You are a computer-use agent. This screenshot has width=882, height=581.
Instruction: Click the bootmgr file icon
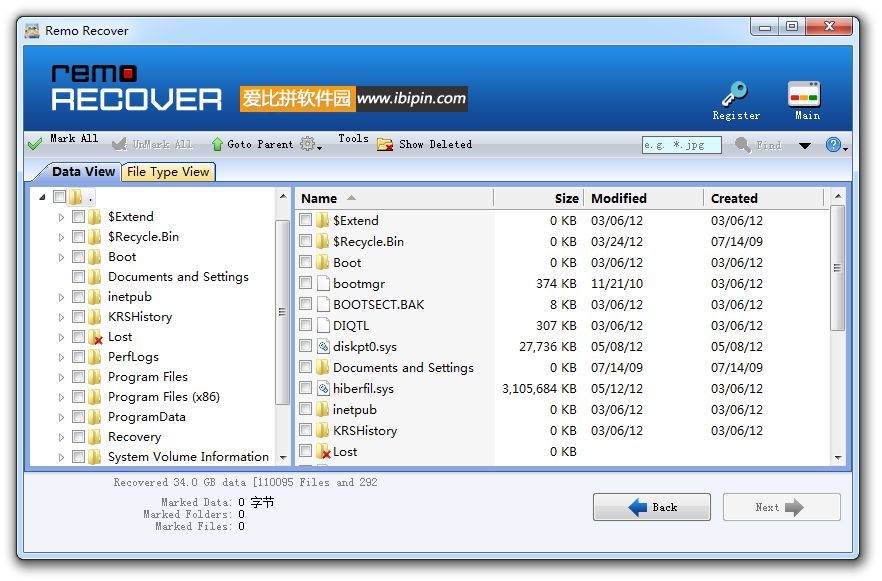323,283
